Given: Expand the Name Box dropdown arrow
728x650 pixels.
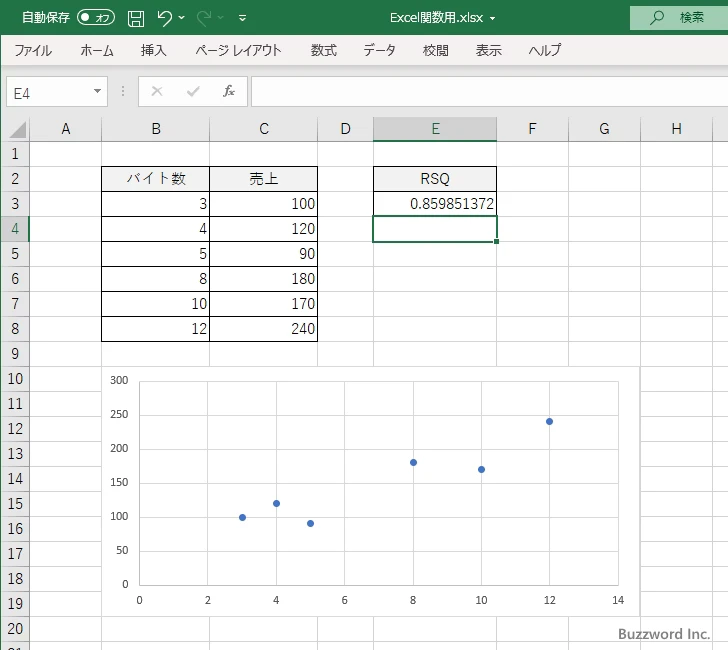Looking at the screenshot, I should (98, 91).
